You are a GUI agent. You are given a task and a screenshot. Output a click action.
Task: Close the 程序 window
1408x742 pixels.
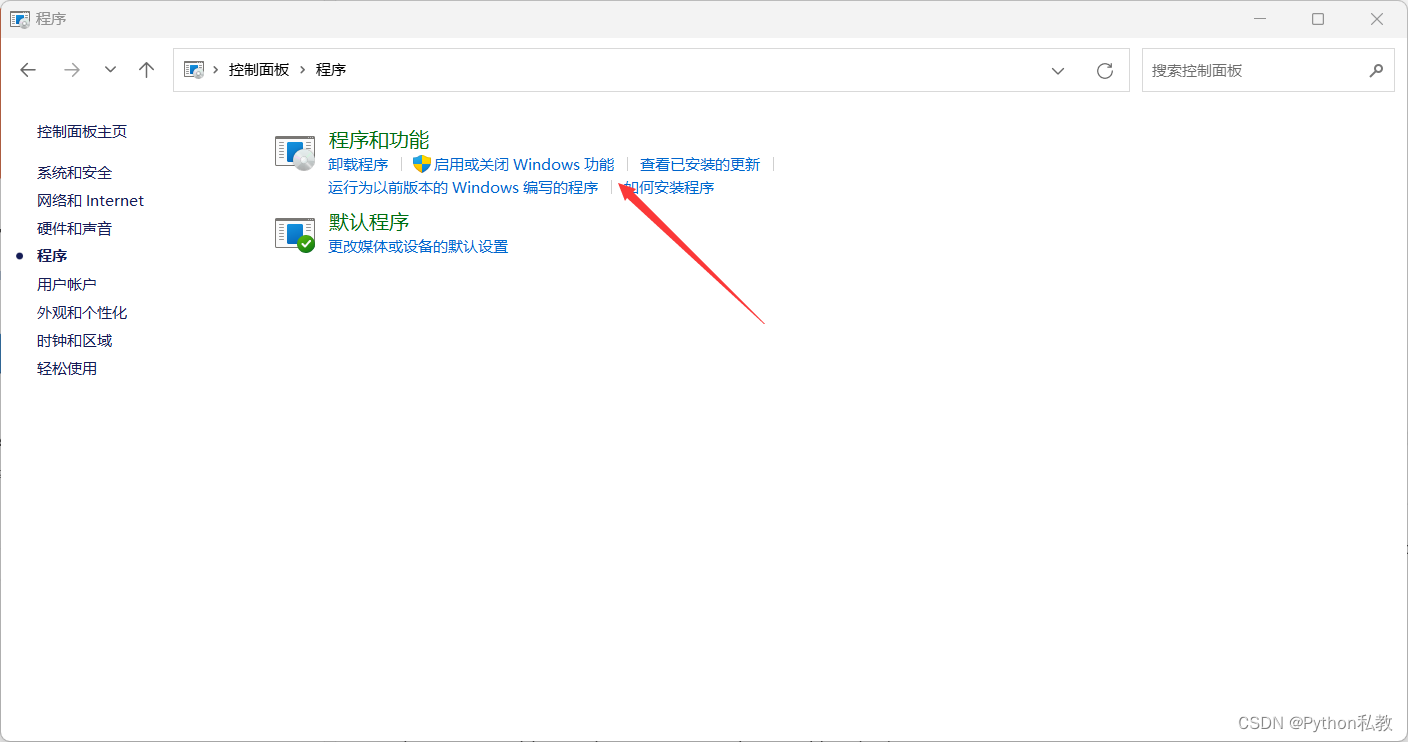(x=1377, y=19)
